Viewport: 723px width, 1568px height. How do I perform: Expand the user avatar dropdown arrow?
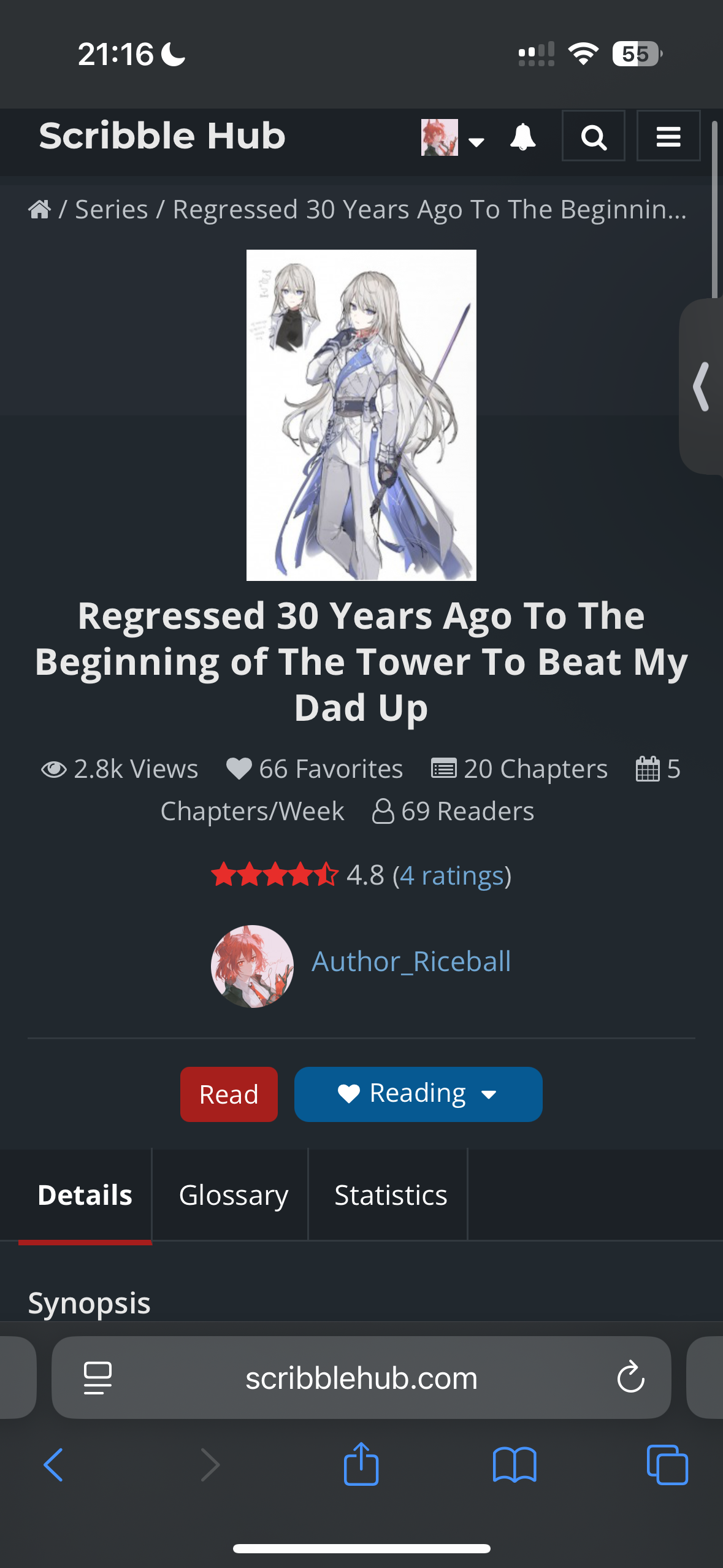[x=476, y=142]
